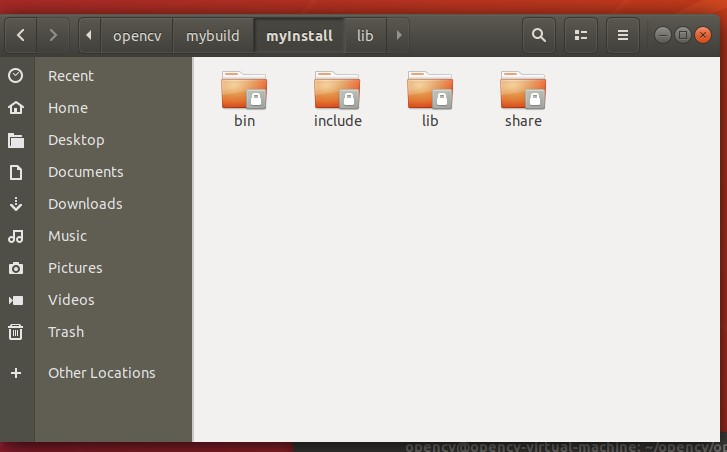Viewport: 727px width, 452px height.
Task: Focus the terminal window behind the file manager
Action: 510,447
